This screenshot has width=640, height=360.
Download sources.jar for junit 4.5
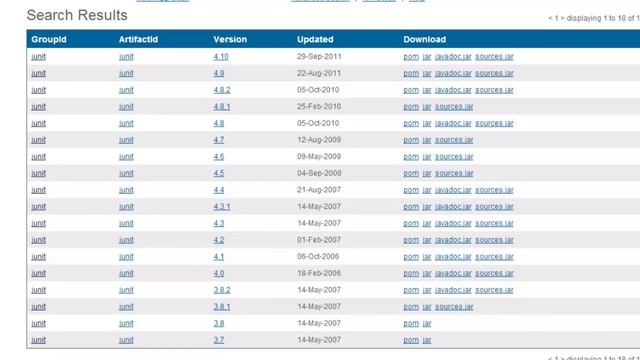(454, 173)
